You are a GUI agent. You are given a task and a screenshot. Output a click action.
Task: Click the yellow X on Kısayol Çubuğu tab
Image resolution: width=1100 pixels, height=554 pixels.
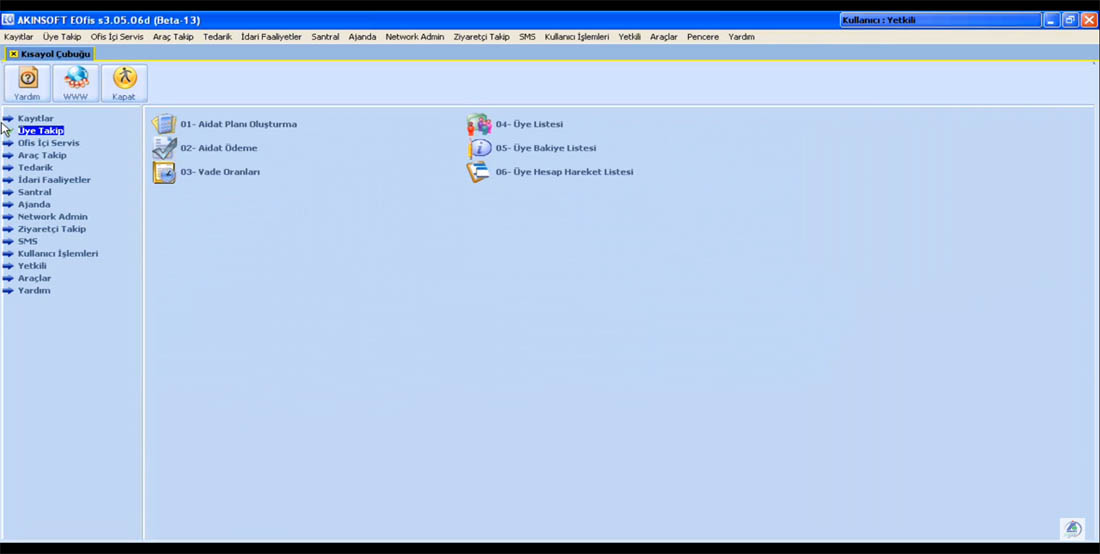(13, 54)
